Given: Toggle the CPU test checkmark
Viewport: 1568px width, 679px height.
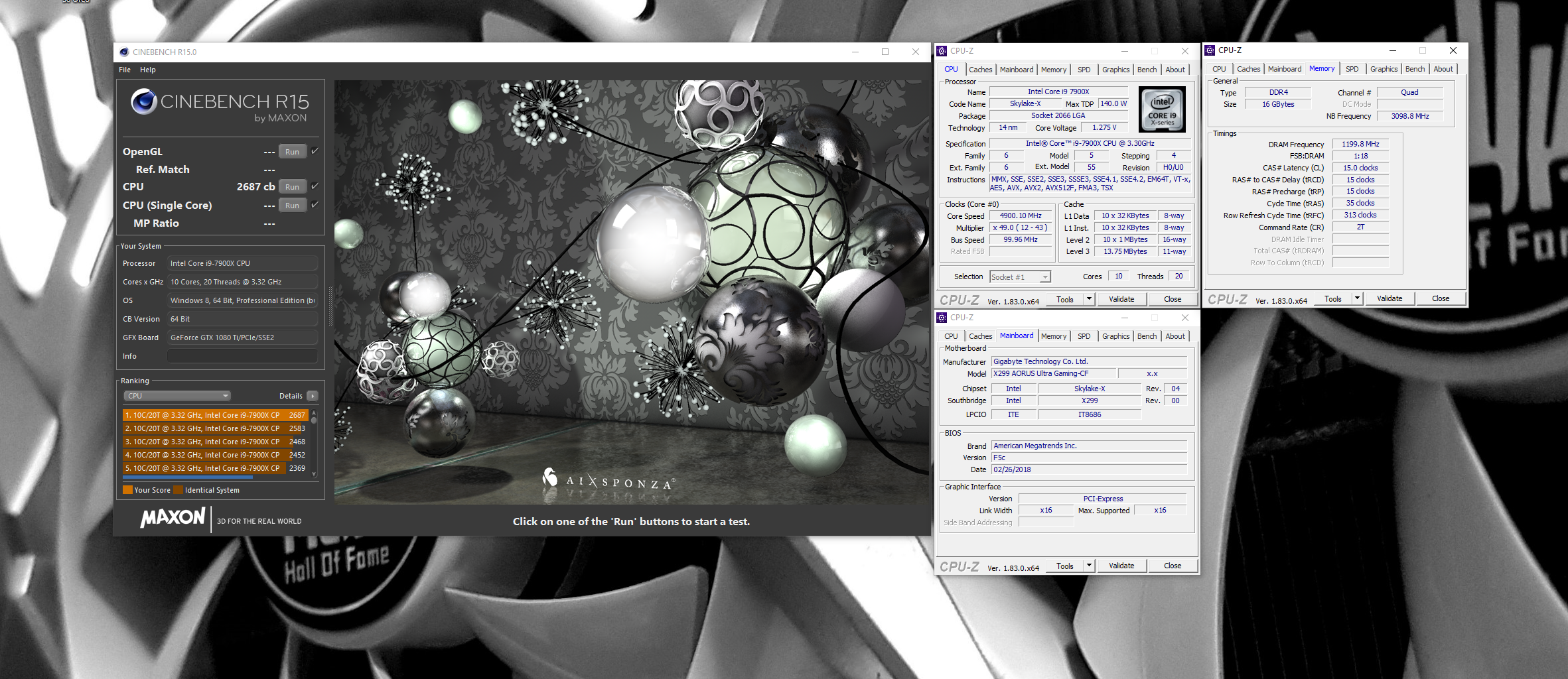Looking at the screenshot, I should point(315,186).
